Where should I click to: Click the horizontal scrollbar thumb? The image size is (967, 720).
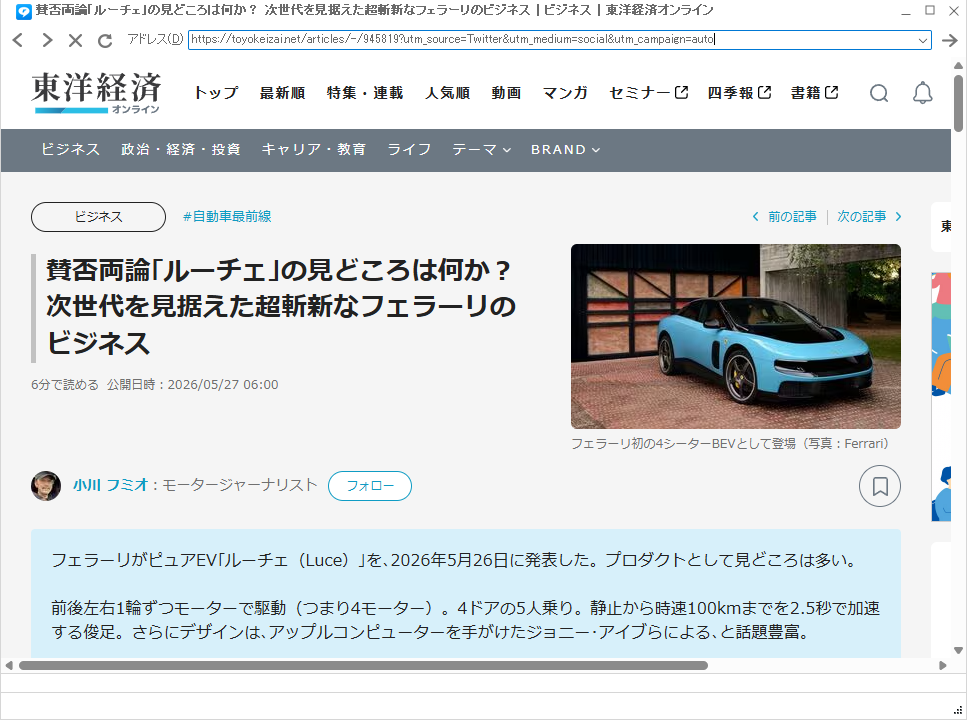point(363,666)
